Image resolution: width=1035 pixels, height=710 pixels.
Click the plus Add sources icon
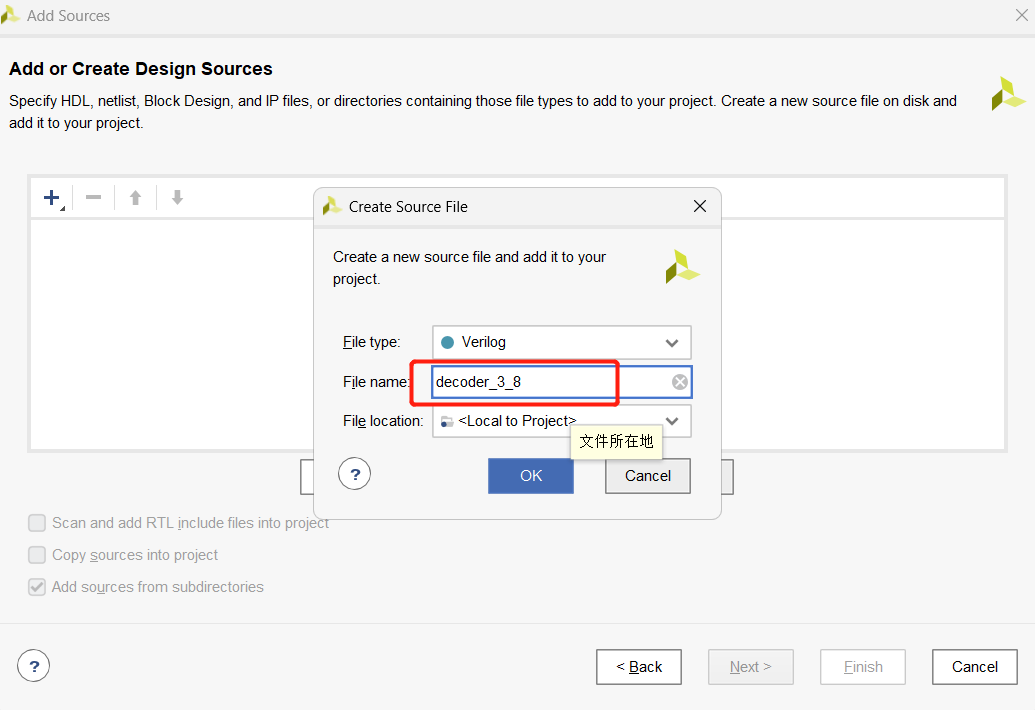[52, 197]
